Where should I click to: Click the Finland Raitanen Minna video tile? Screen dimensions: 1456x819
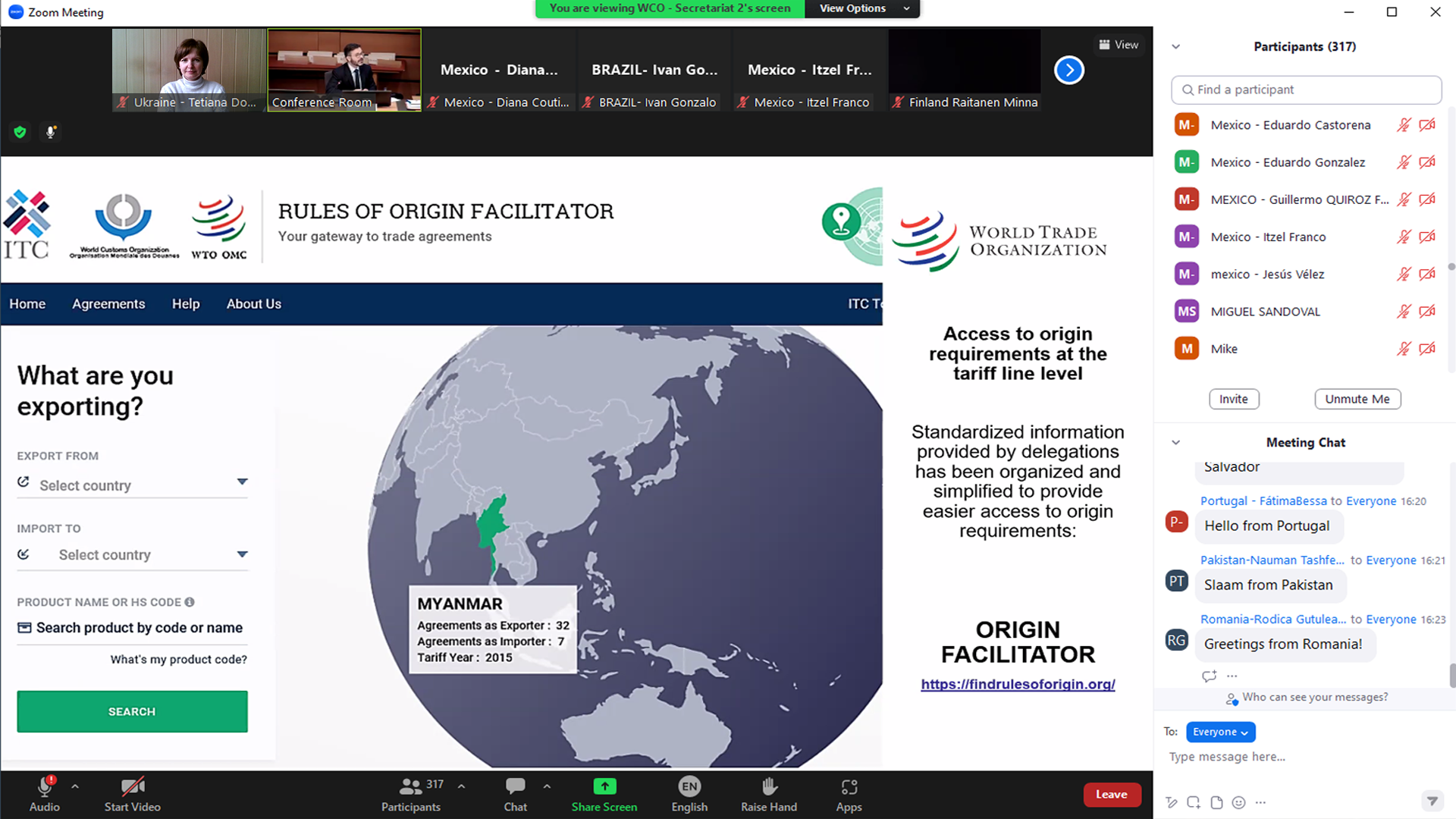tap(965, 70)
